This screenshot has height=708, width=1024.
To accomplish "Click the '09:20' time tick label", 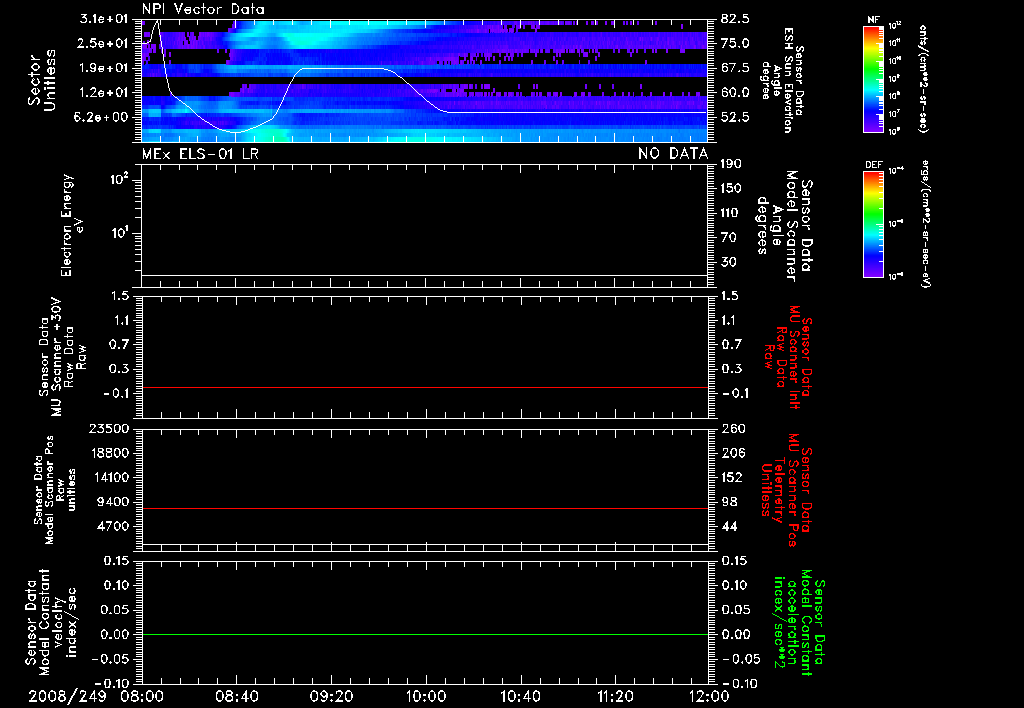I will [331, 696].
